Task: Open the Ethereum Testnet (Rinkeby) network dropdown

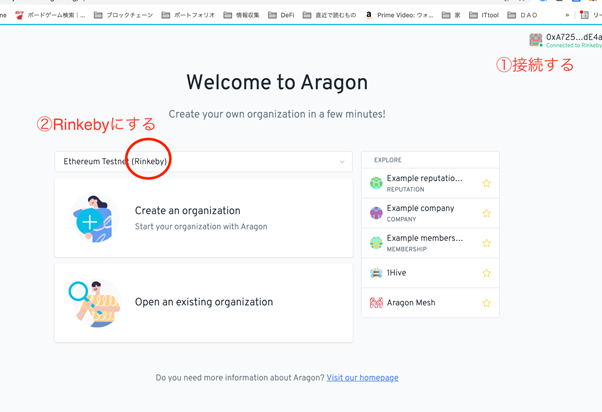Action: coord(203,162)
